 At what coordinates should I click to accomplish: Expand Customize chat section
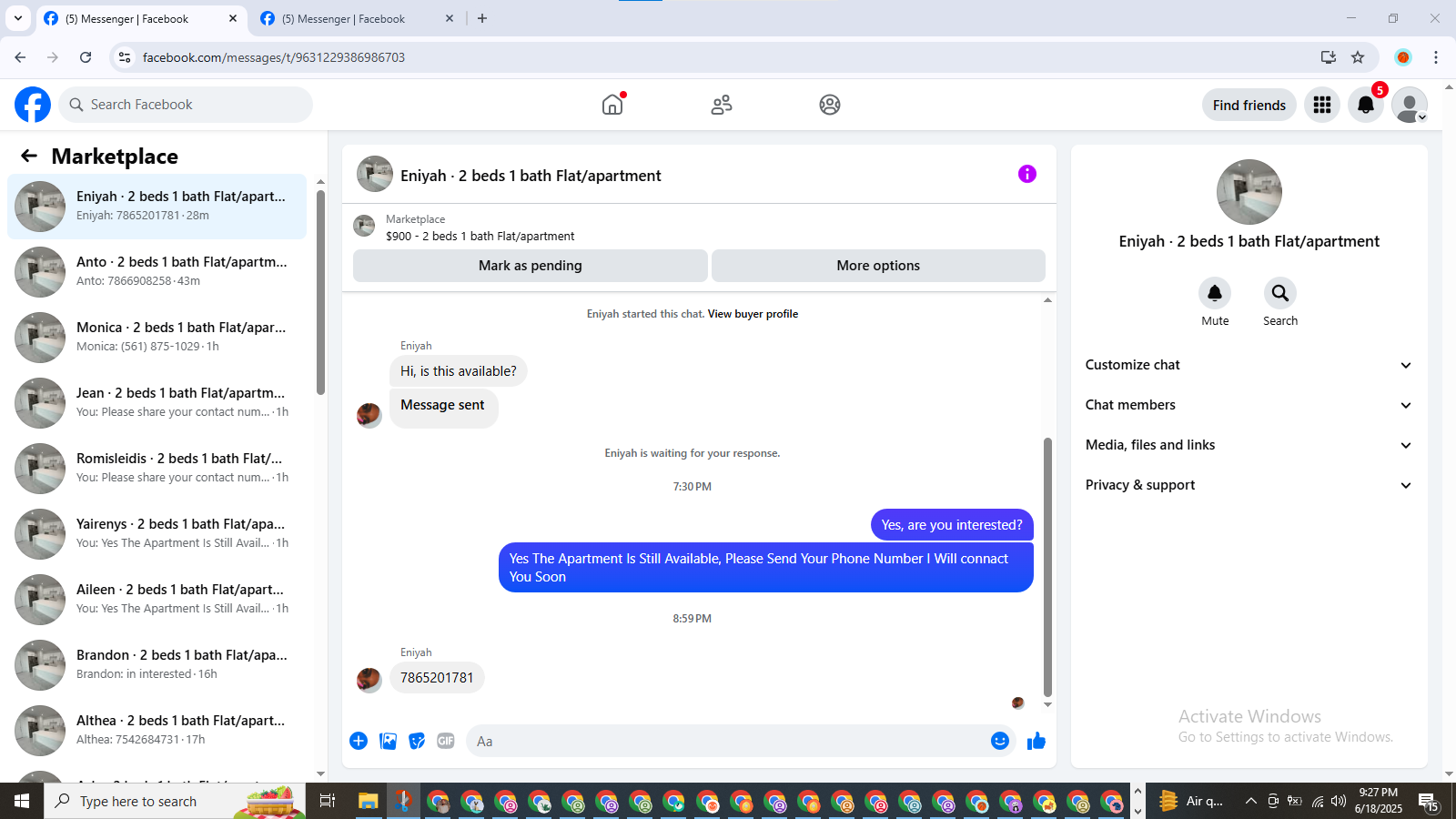tap(1249, 365)
